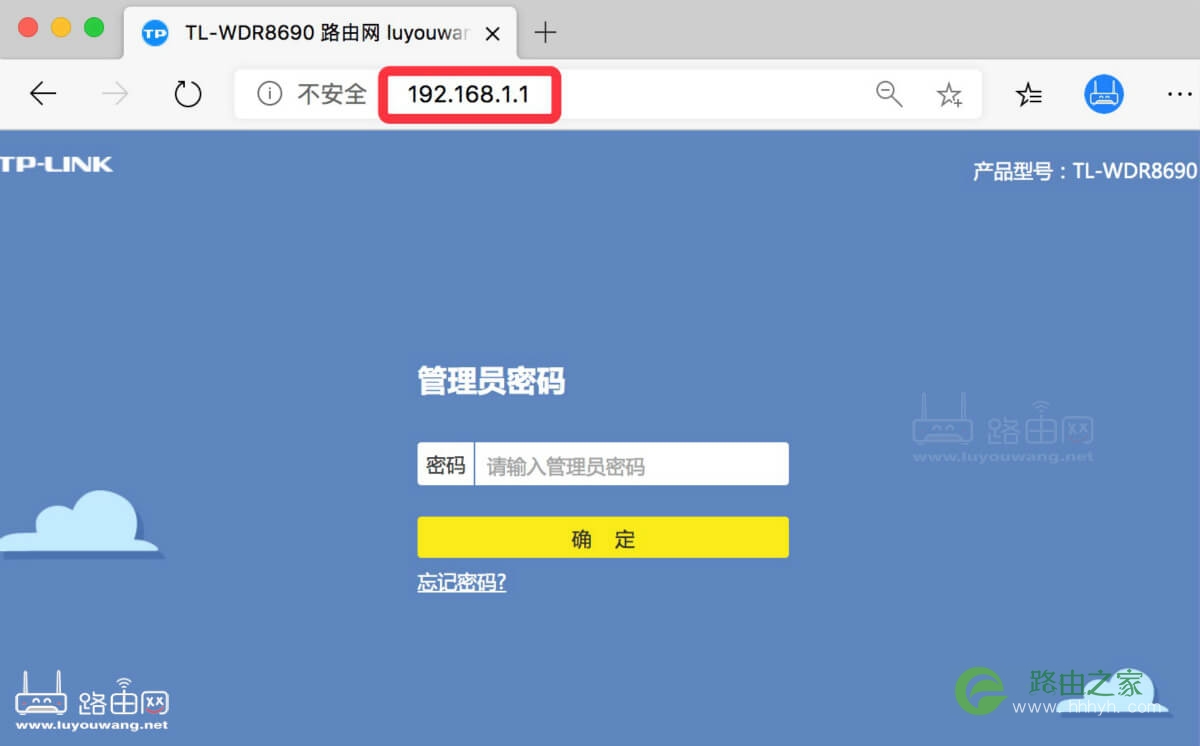Click the 不安全 site security info icon
The image size is (1200, 746).
[269, 94]
